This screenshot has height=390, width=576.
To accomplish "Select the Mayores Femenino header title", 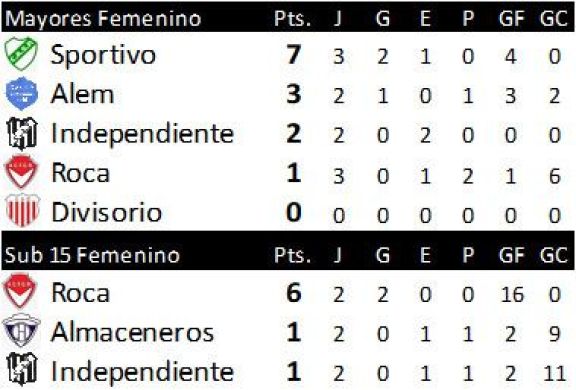I will click(103, 19).
